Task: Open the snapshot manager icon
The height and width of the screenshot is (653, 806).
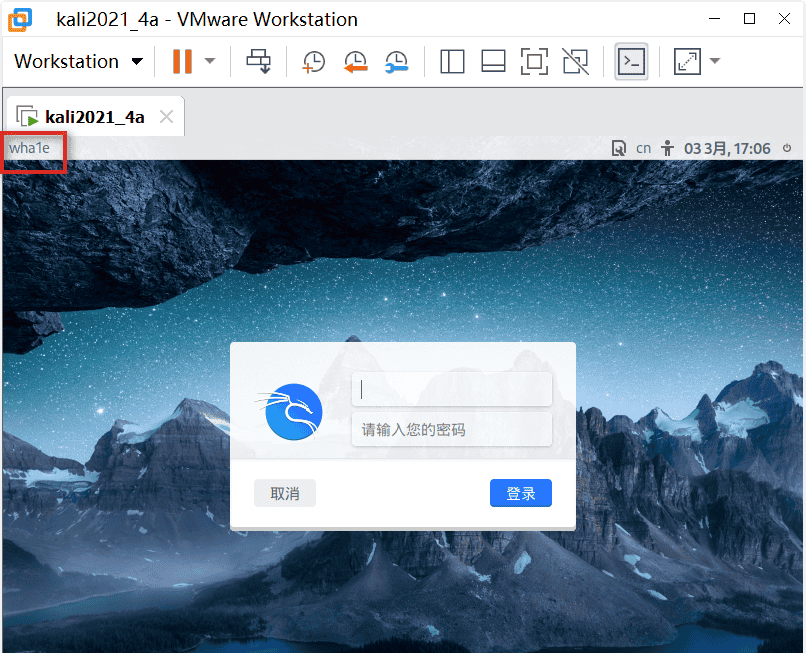Action: pos(397,62)
